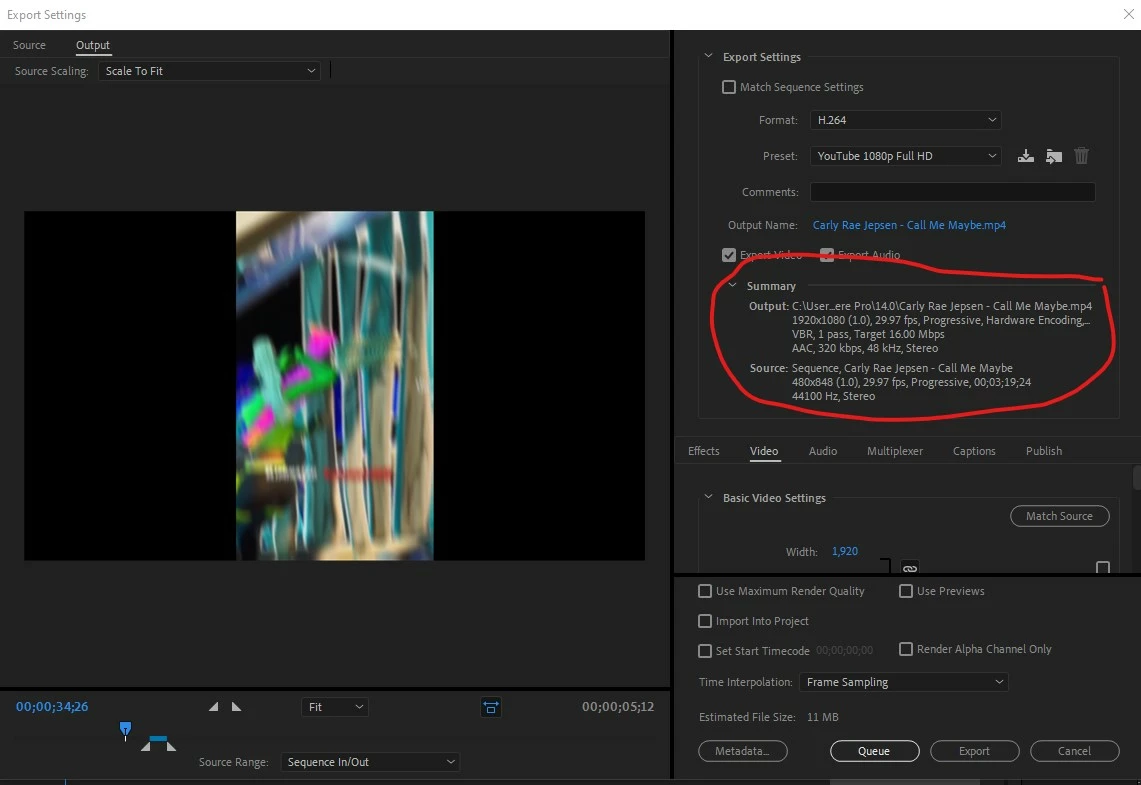The image size is (1141, 785).
Task: Select the Output tab
Action: (x=92, y=45)
